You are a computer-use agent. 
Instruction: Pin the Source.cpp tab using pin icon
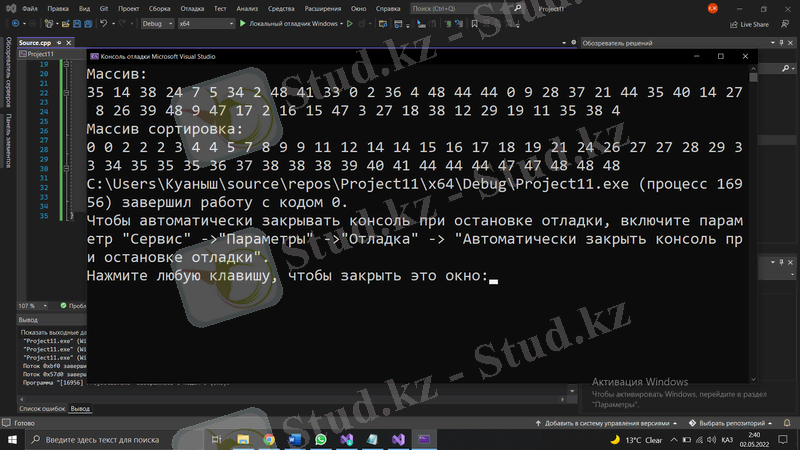[x=59, y=43]
